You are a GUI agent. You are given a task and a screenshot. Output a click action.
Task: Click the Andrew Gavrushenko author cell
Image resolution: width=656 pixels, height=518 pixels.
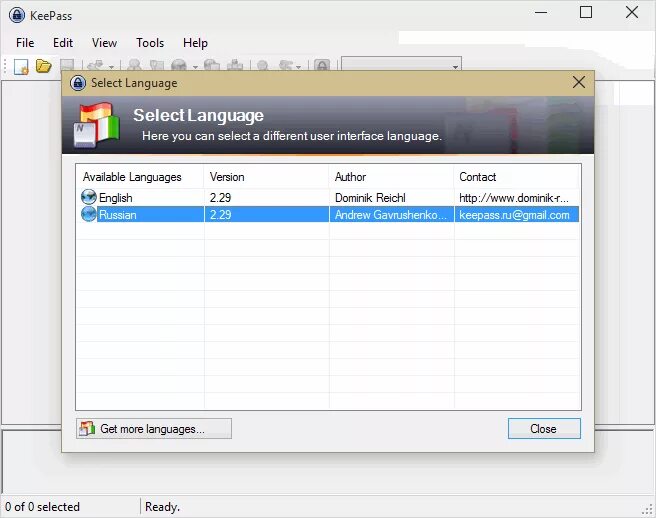point(391,215)
